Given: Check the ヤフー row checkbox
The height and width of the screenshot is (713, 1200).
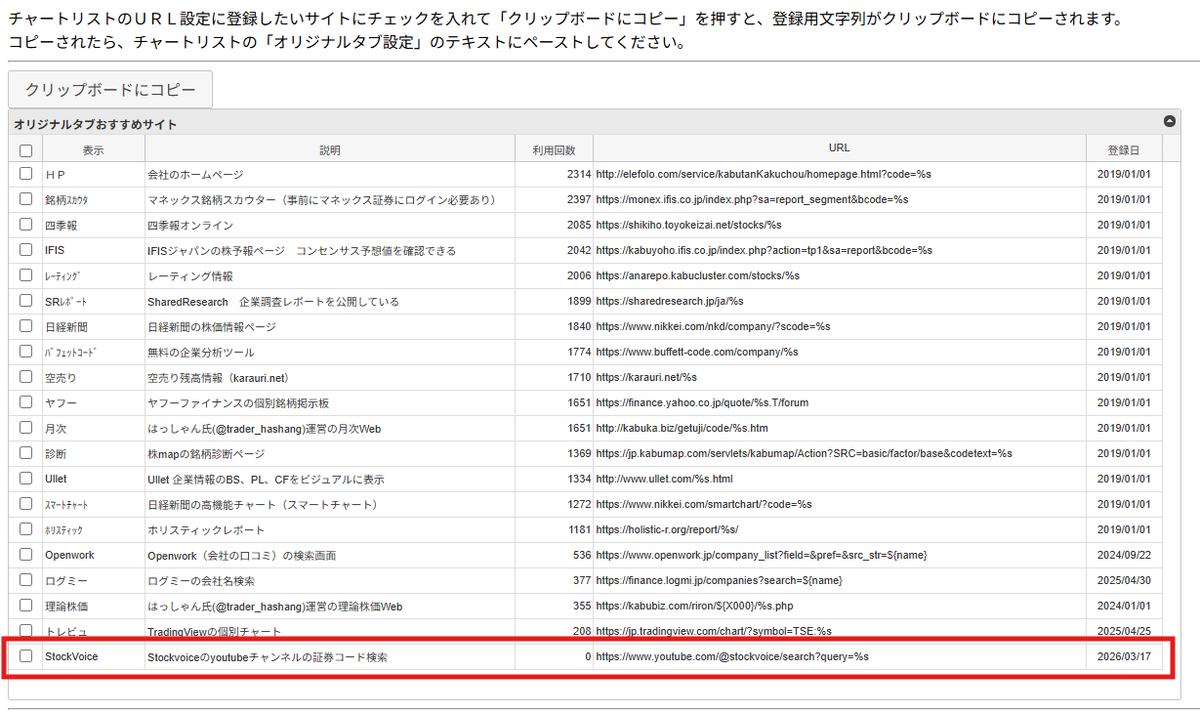Looking at the screenshot, I should point(26,402).
